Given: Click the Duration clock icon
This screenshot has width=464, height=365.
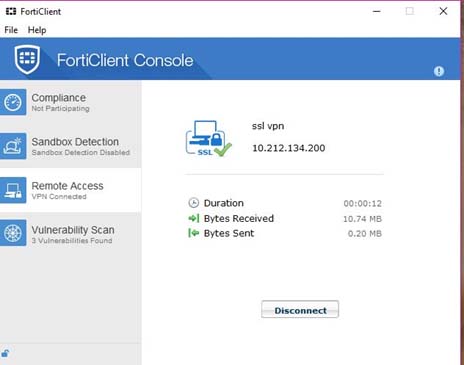Looking at the screenshot, I should click(x=194, y=203).
